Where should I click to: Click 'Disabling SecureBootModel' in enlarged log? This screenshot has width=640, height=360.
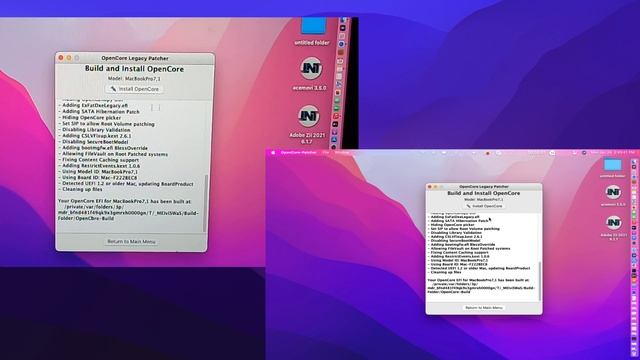[x=93, y=142]
